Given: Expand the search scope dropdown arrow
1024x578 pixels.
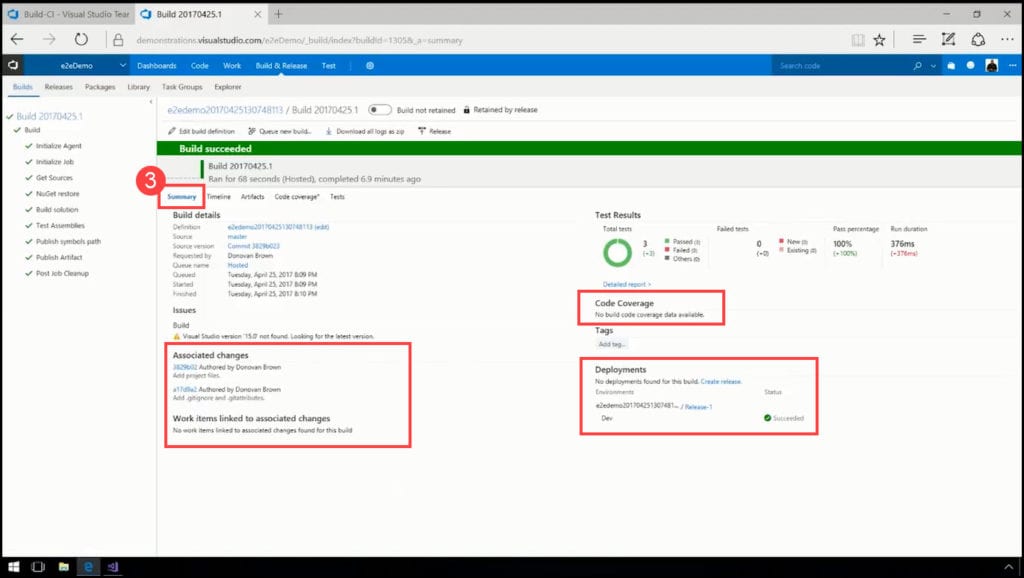Looking at the screenshot, I should [933, 66].
